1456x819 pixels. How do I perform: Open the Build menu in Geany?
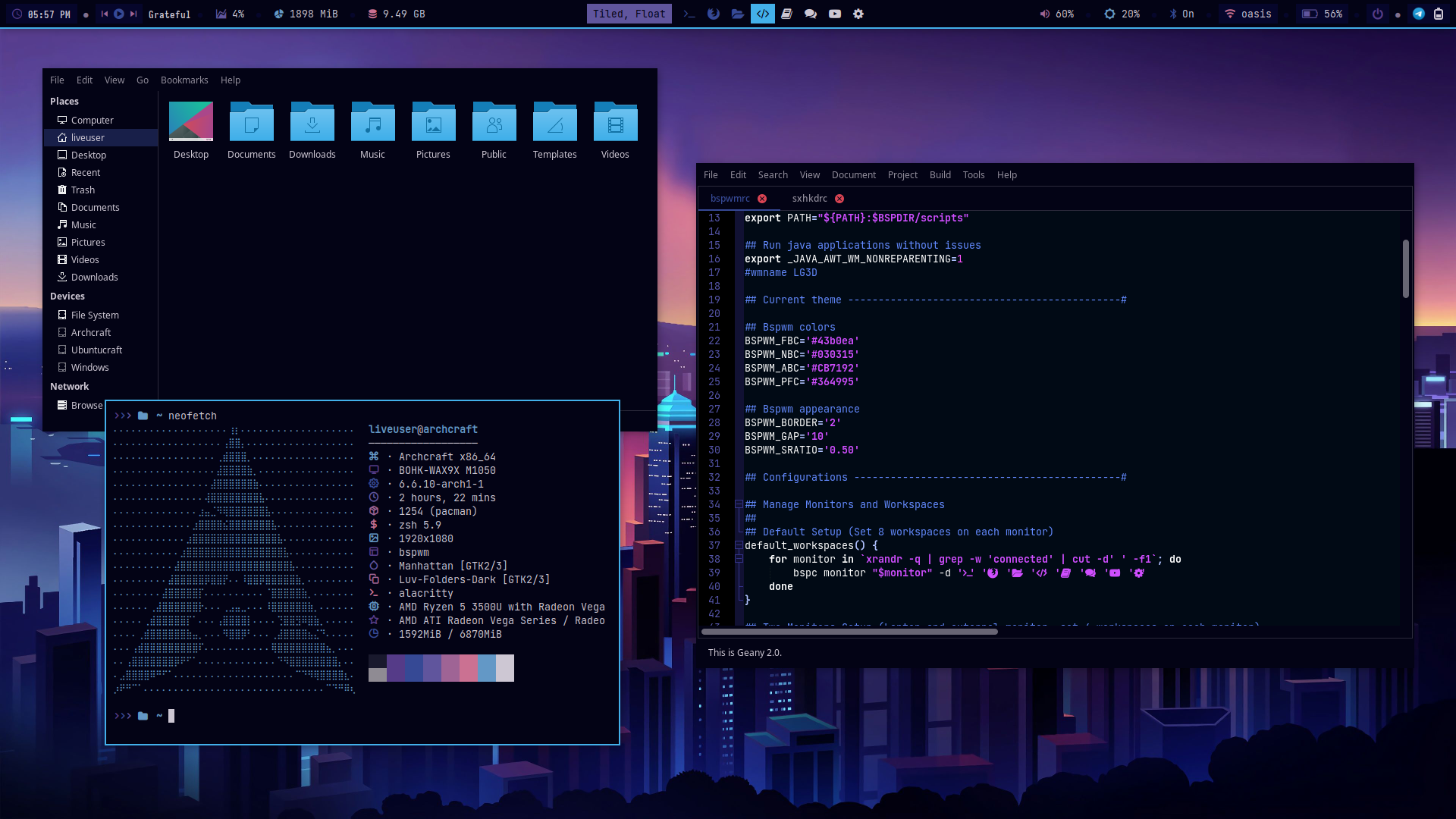click(x=940, y=174)
